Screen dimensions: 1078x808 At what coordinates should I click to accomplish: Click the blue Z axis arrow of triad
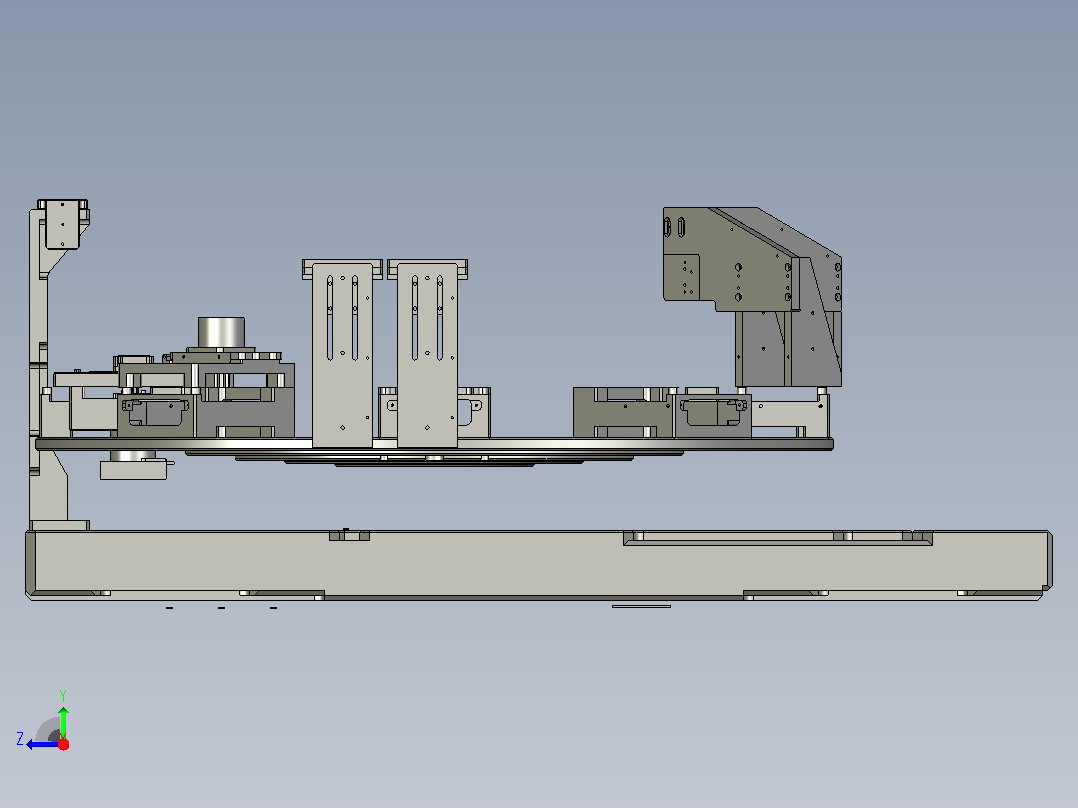[41, 745]
